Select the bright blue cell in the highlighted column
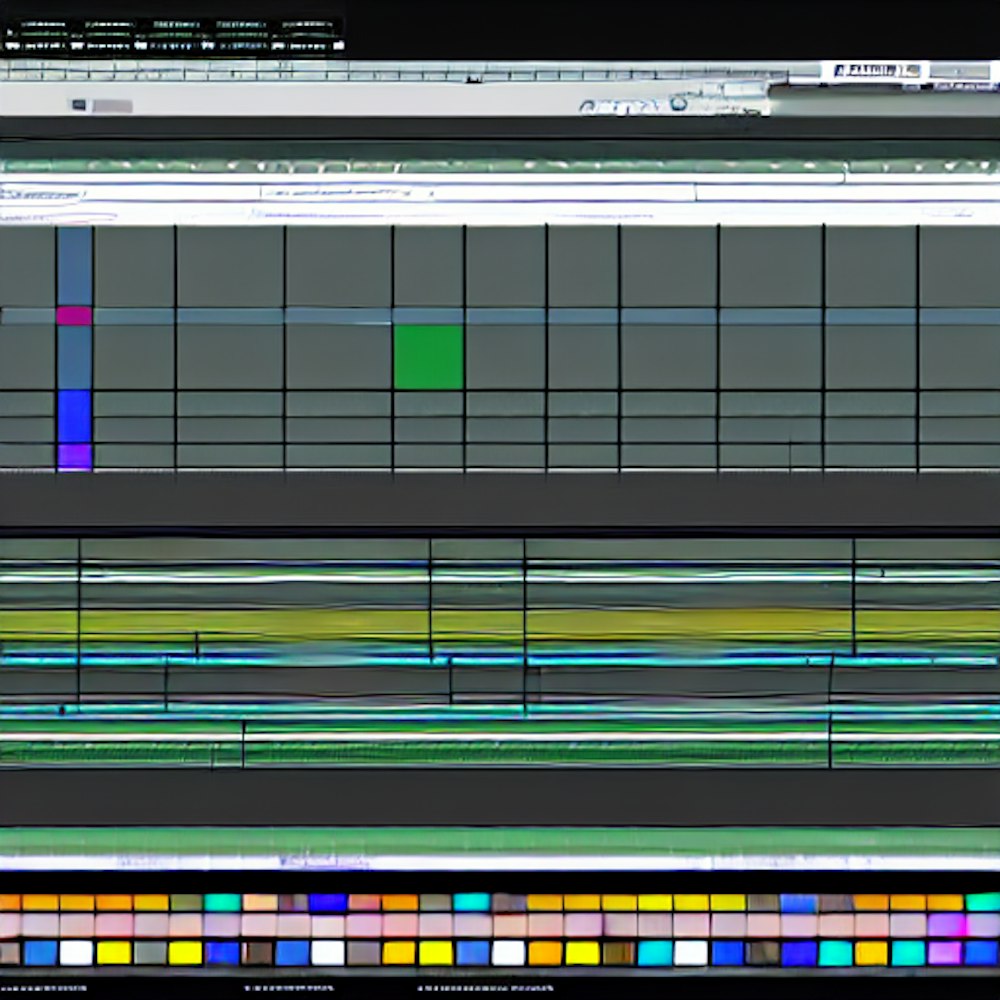Viewport: 1000px width, 1000px height. point(74,416)
